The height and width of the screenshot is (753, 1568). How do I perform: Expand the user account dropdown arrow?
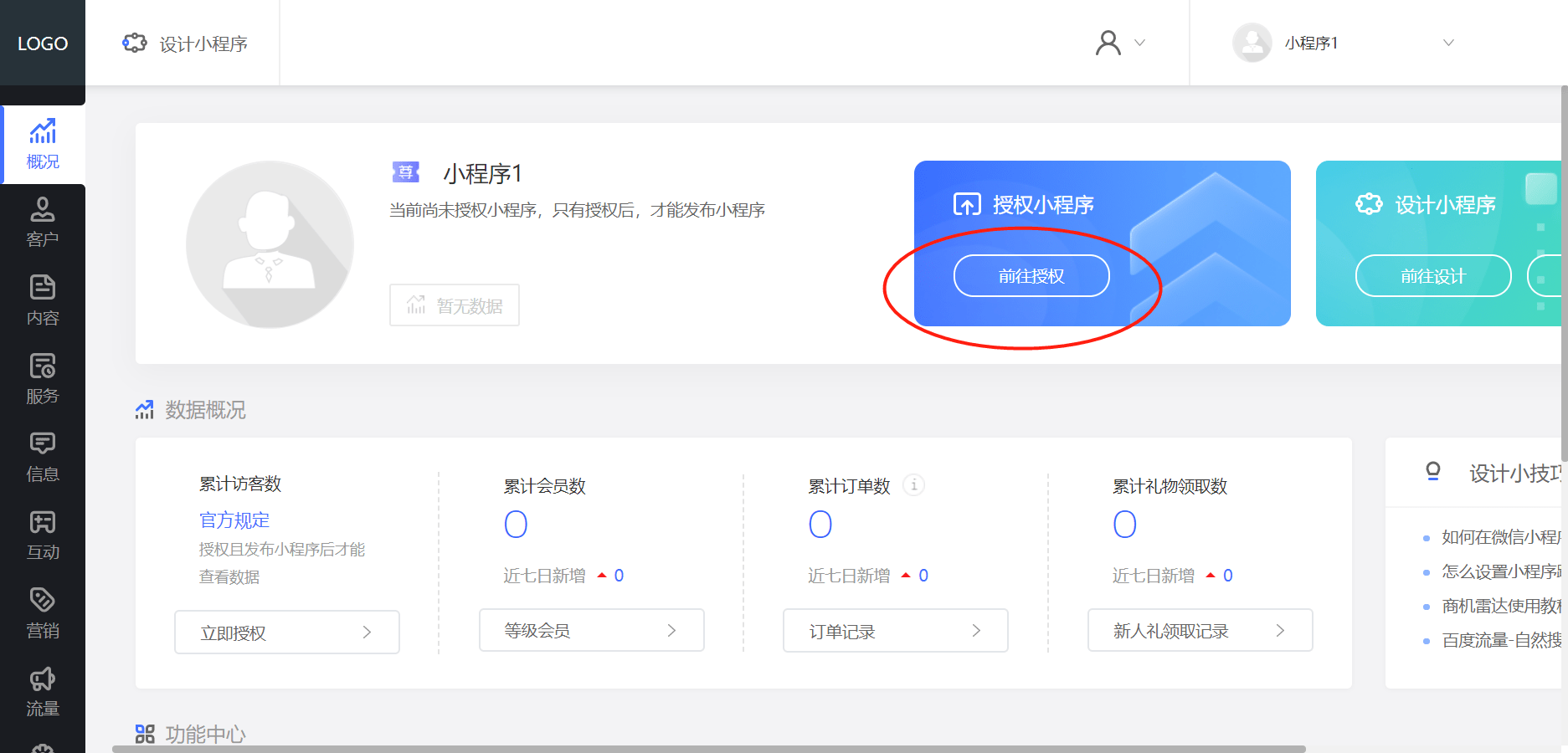click(x=1139, y=43)
